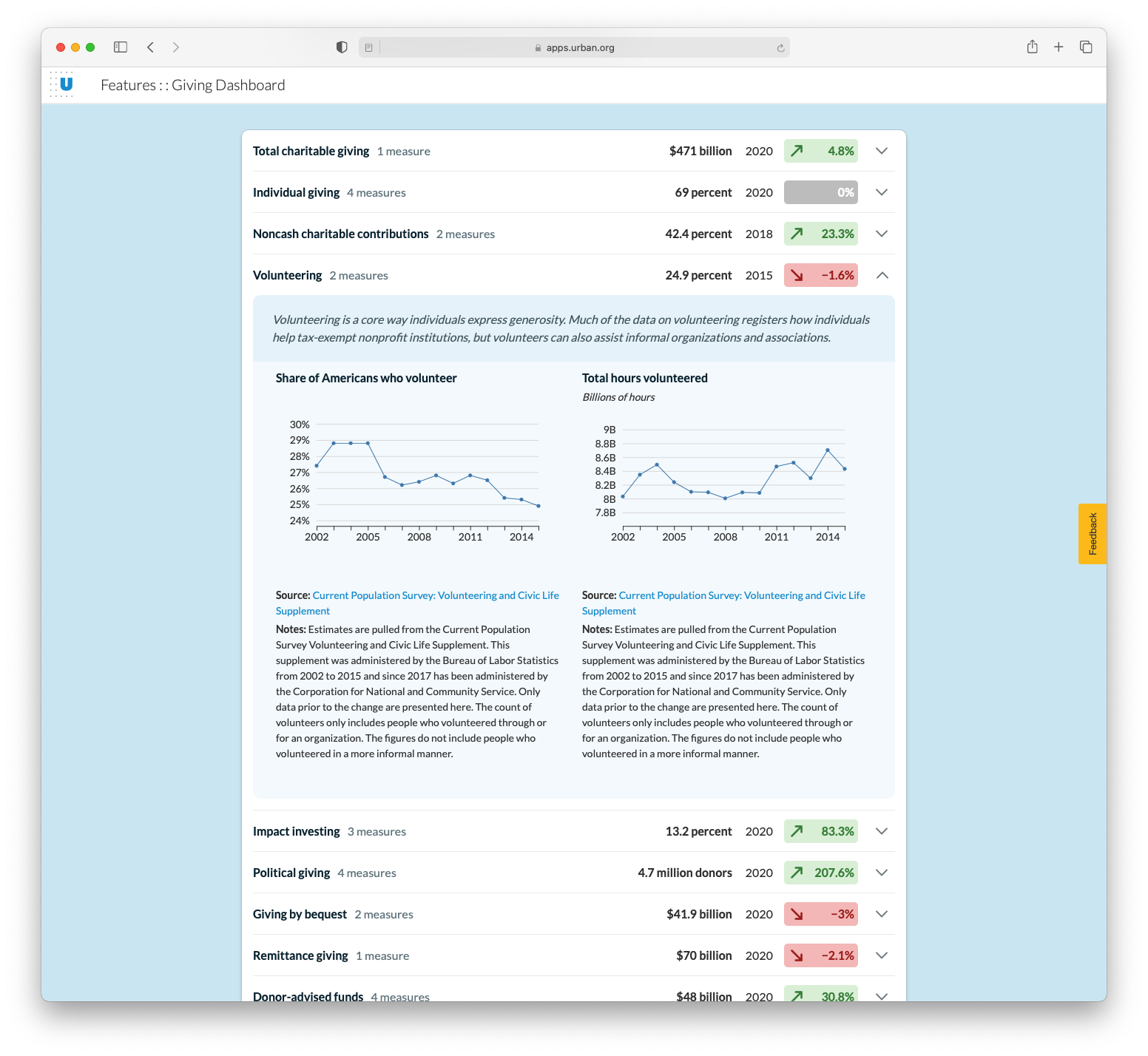The width and height of the screenshot is (1148, 1056).
Task: Click the reader view icon in the address field
Action: point(368,47)
